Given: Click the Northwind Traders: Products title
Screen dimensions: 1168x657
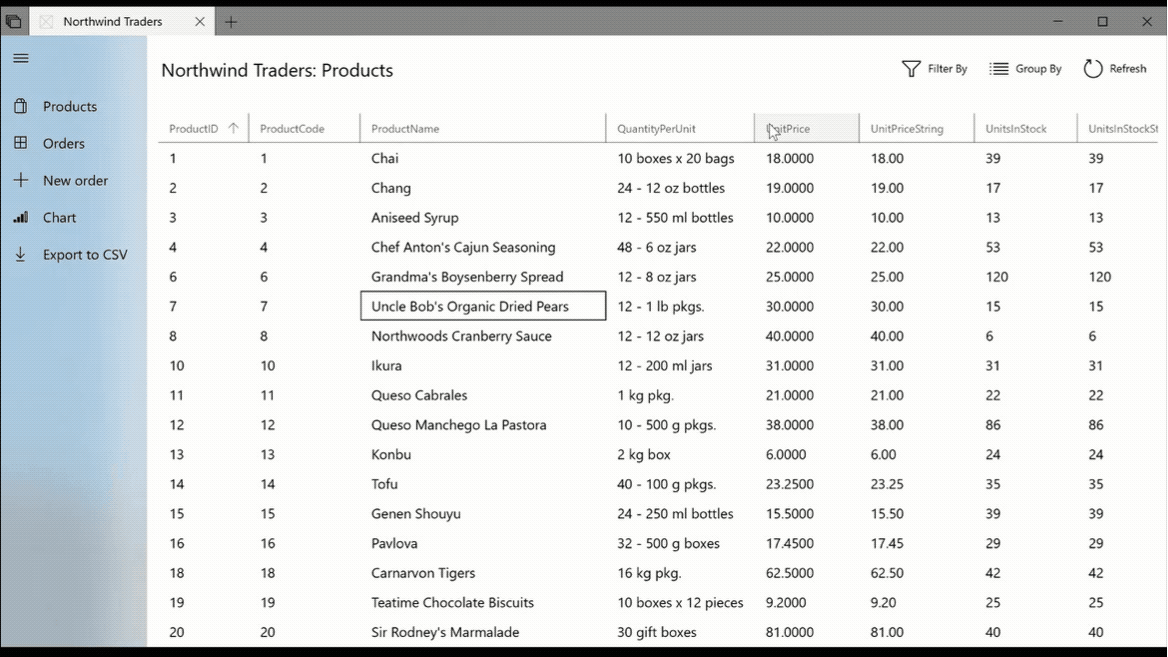Looking at the screenshot, I should point(277,70).
